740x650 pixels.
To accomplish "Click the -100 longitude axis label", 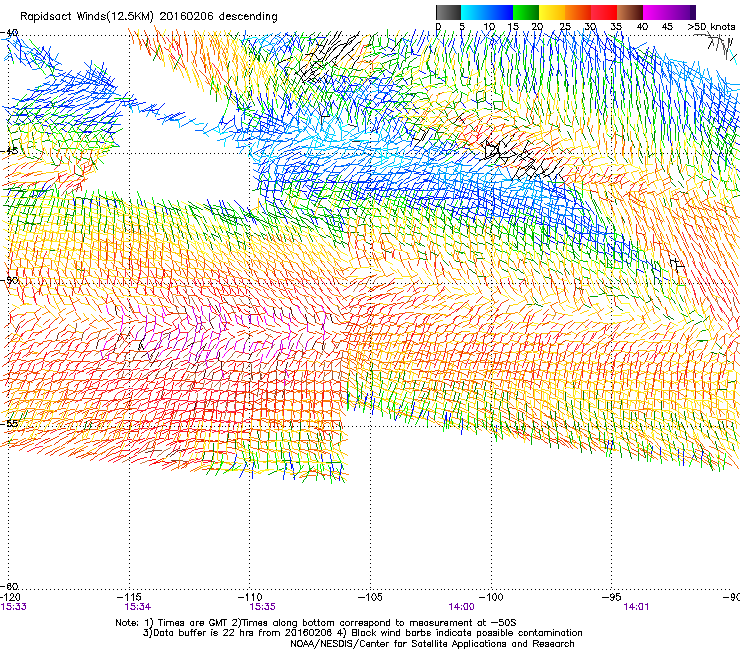I will (491, 598).
